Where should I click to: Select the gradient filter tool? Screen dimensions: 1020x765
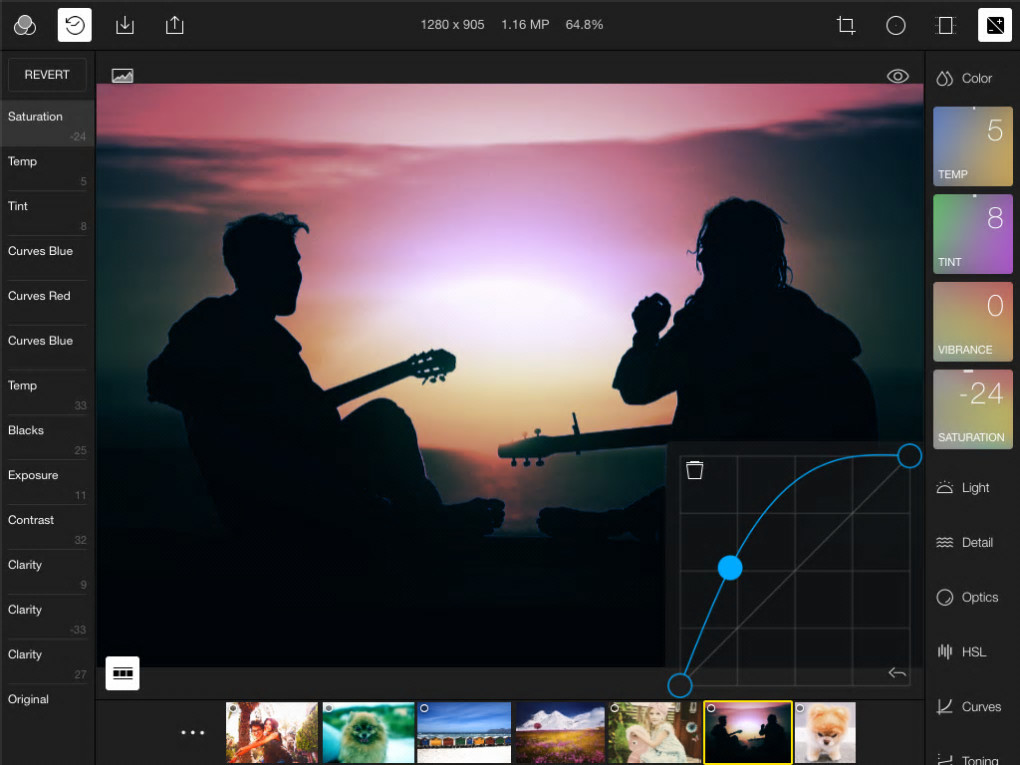[945, 25]
